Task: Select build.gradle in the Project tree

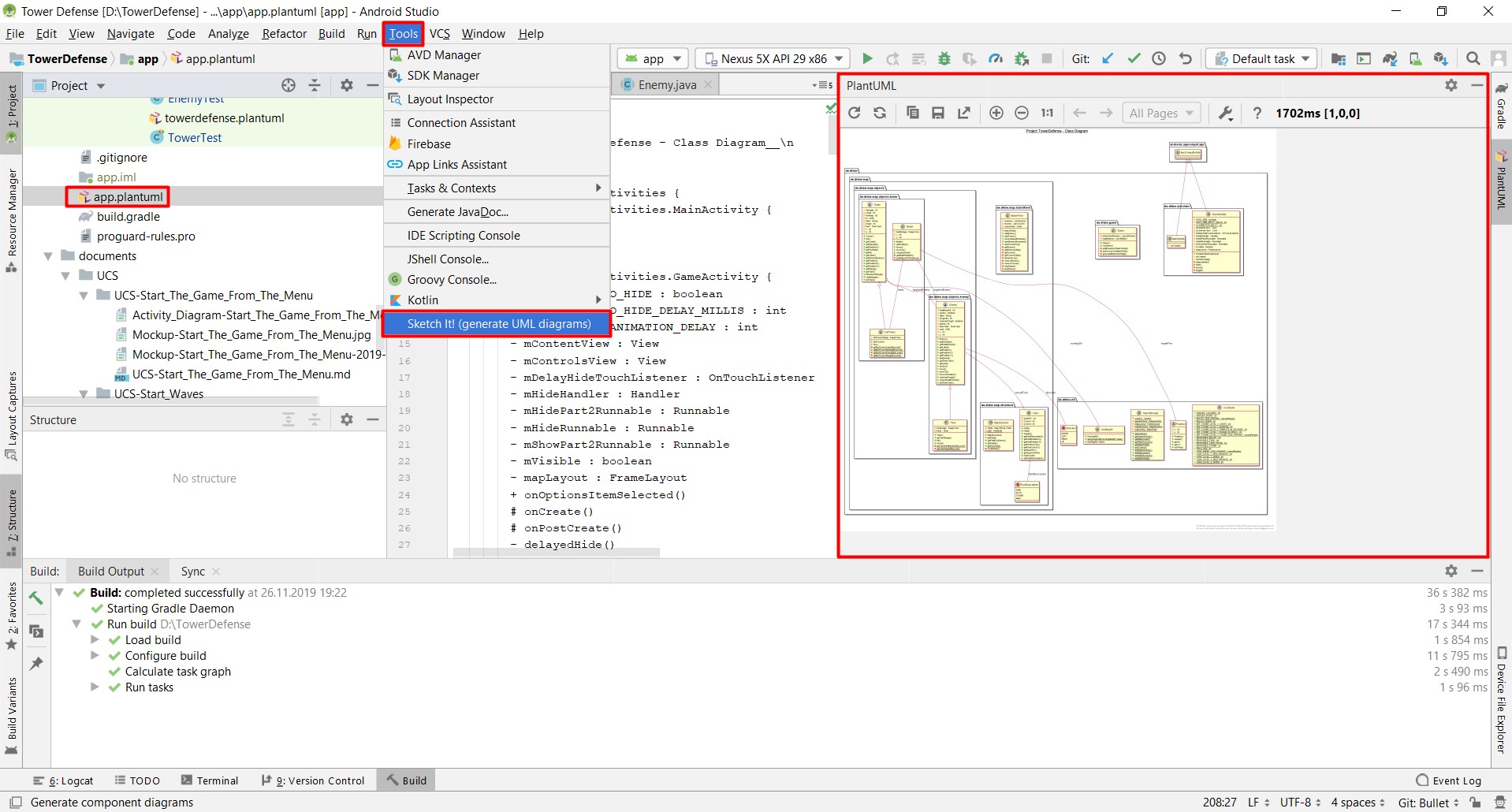Action: [x=128, y=217]
